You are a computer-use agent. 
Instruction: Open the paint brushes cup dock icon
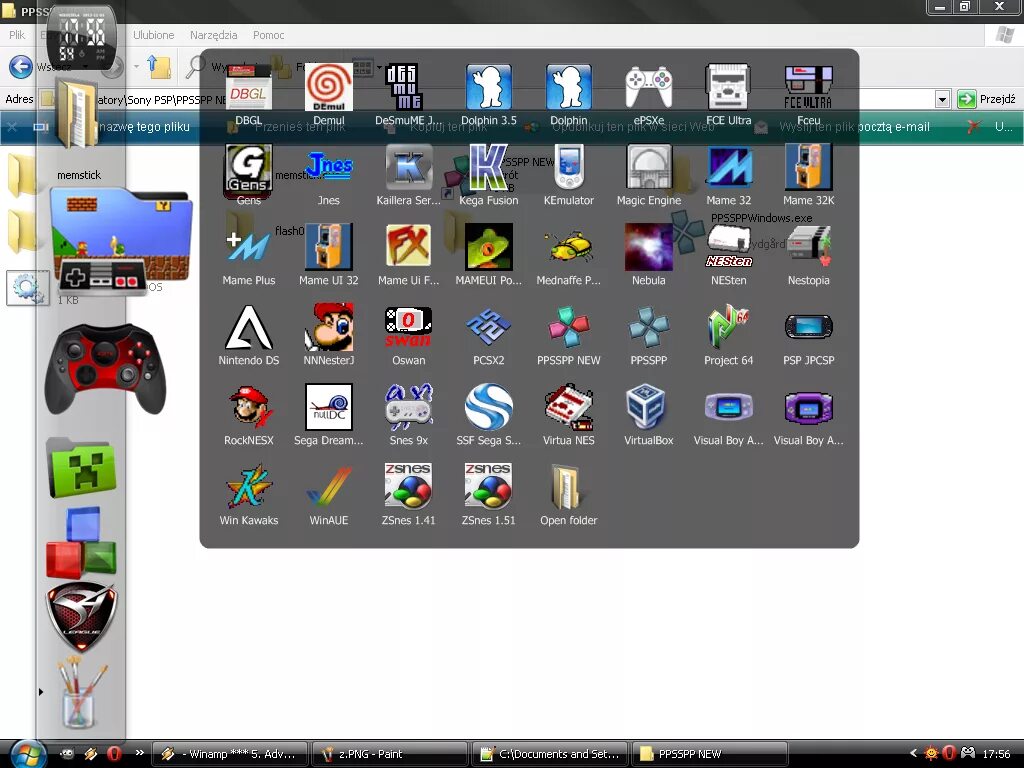[x=82, y=692]
